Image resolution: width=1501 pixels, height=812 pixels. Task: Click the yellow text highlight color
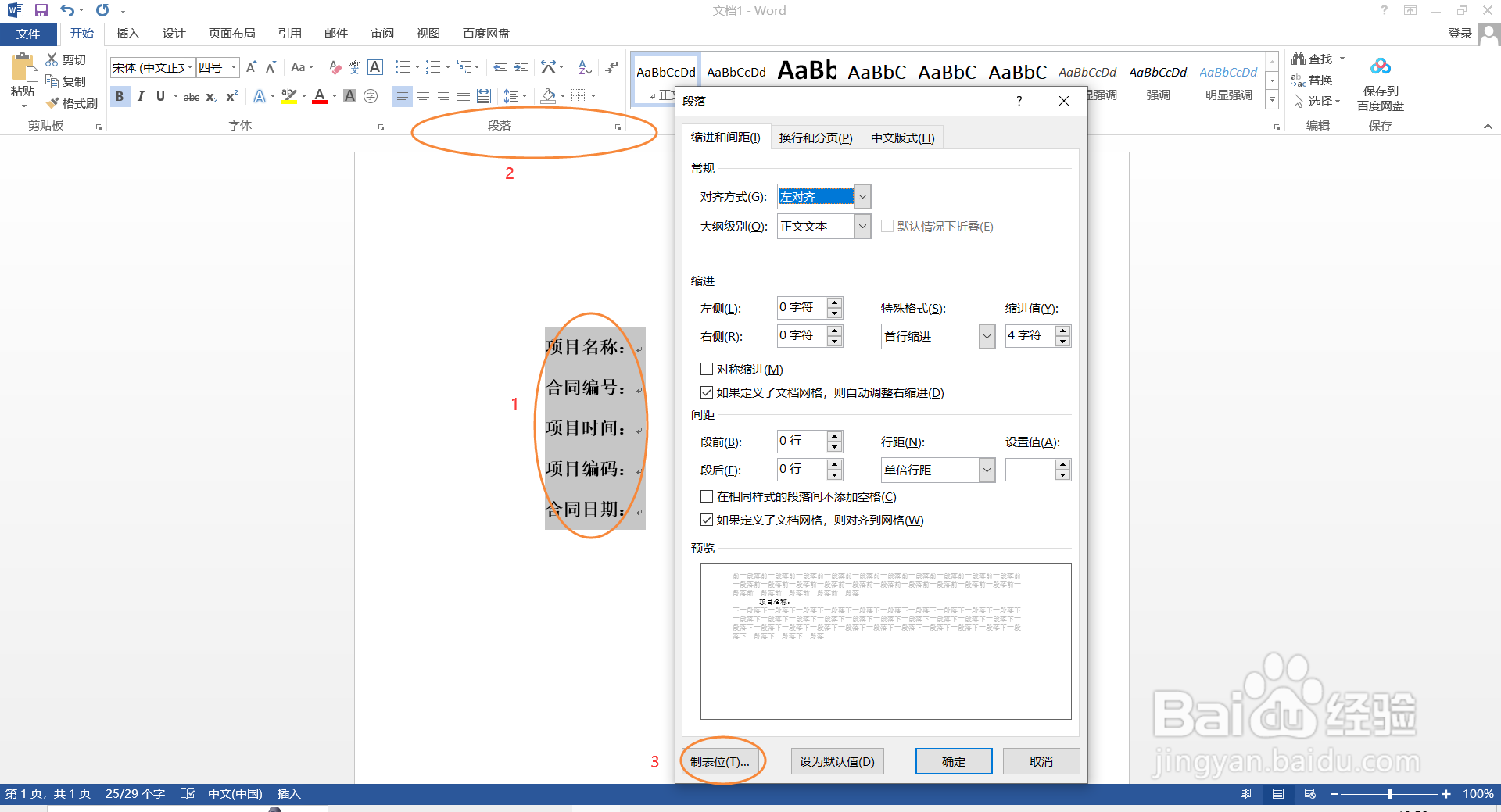[289, 96]
